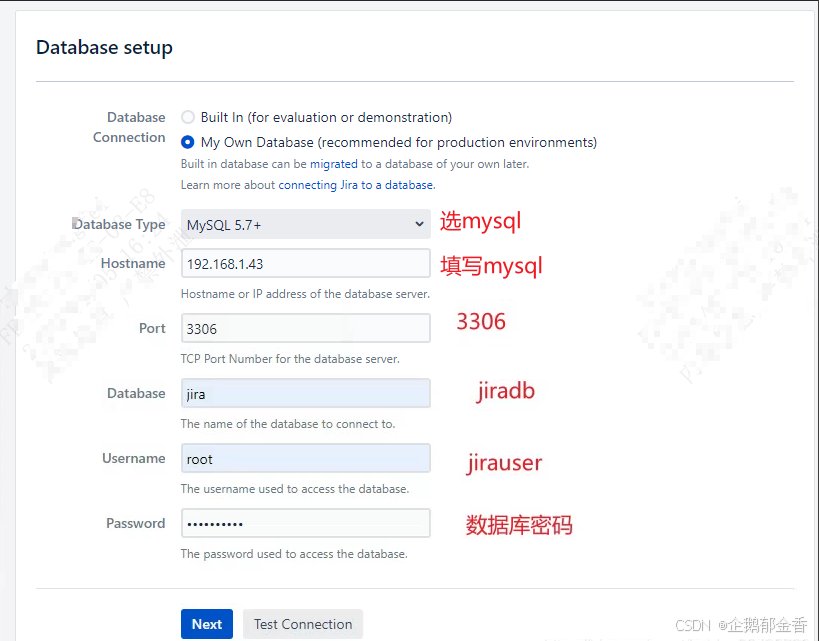
Task: Click the Next button
Action: tap(207, 624)
